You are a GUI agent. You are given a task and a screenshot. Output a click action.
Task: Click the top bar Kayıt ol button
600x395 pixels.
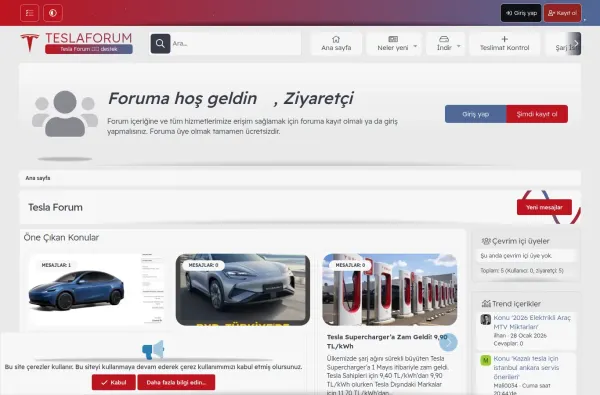(562, 13)
